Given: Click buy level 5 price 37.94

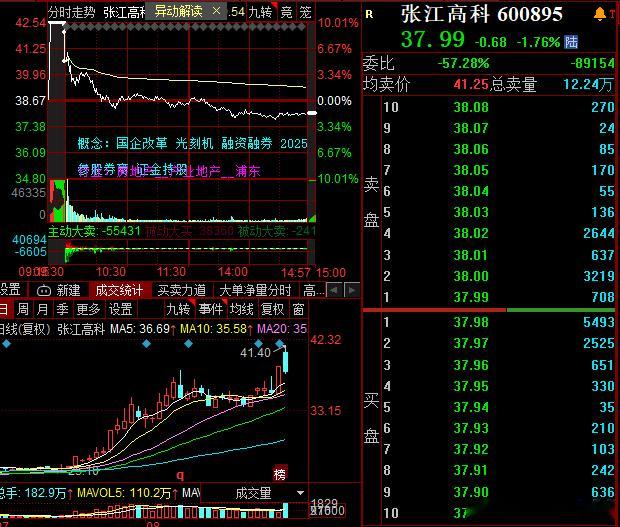Looking at the screenshot, I should (x=471, y=407).
